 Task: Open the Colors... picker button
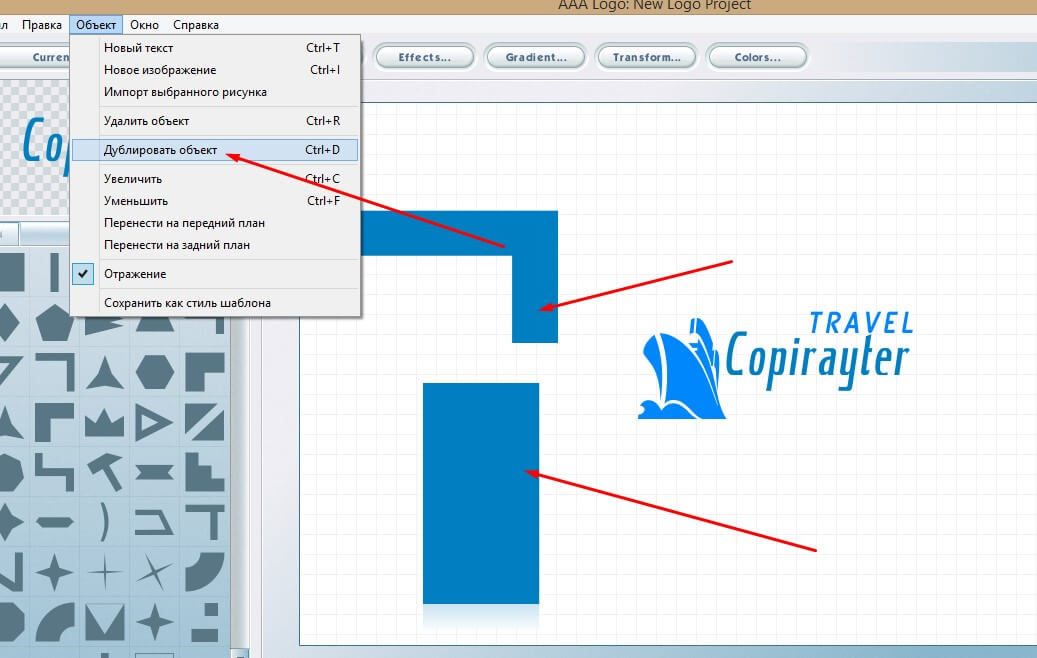click(x=757, y=57)
